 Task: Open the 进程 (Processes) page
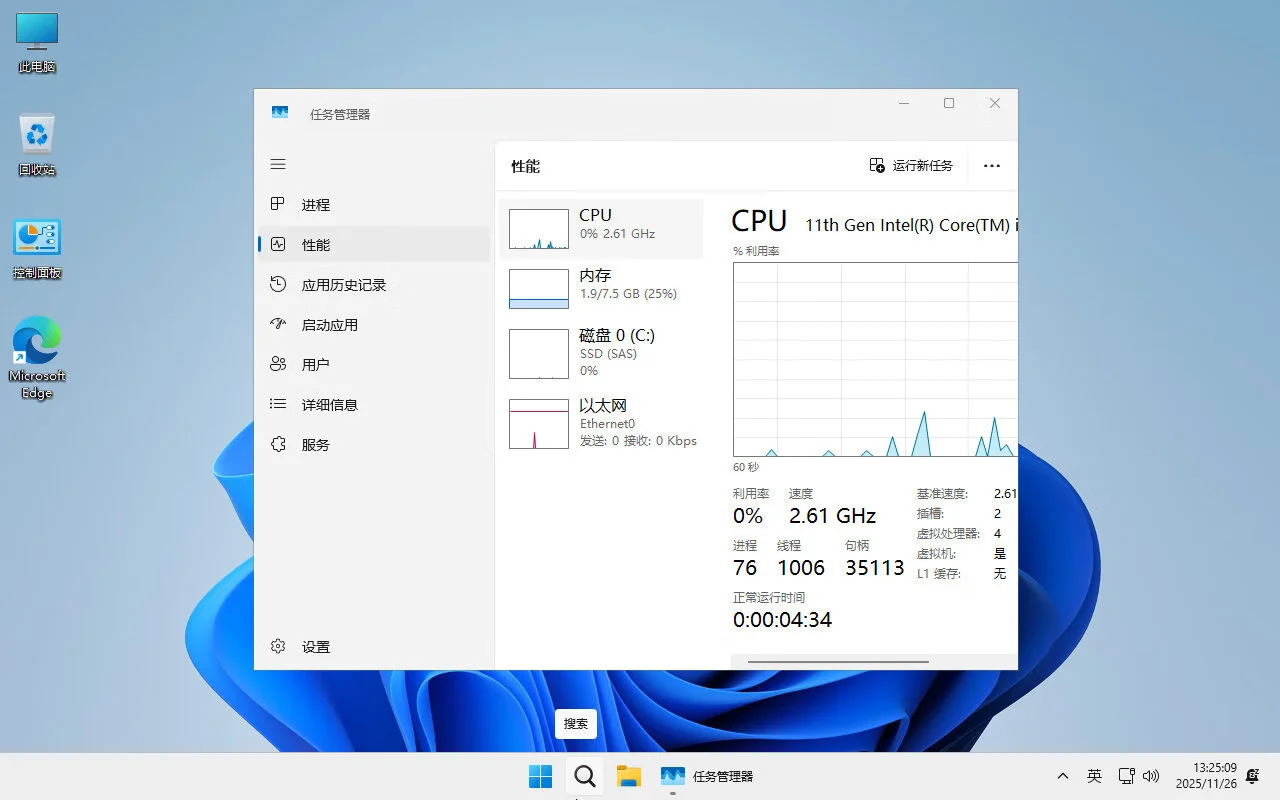tap(315, 204)
